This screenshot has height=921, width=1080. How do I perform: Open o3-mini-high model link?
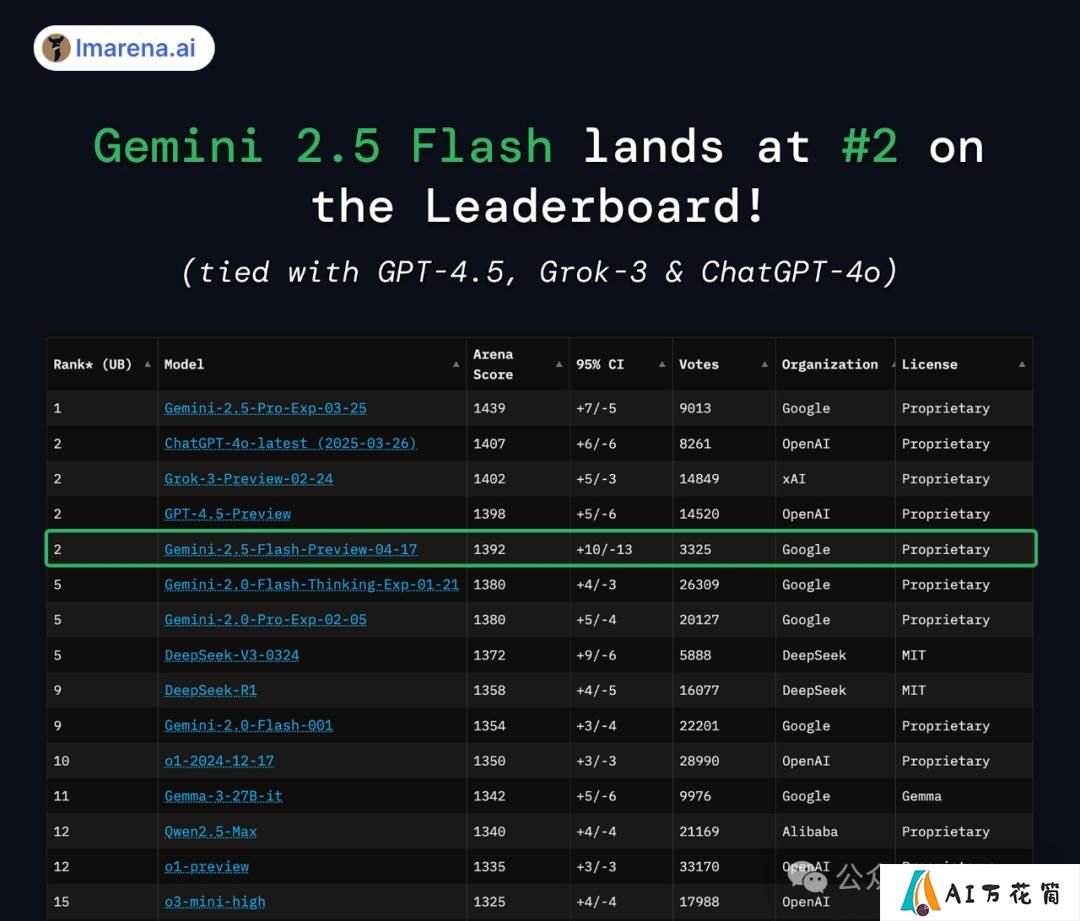click(214, 902)
